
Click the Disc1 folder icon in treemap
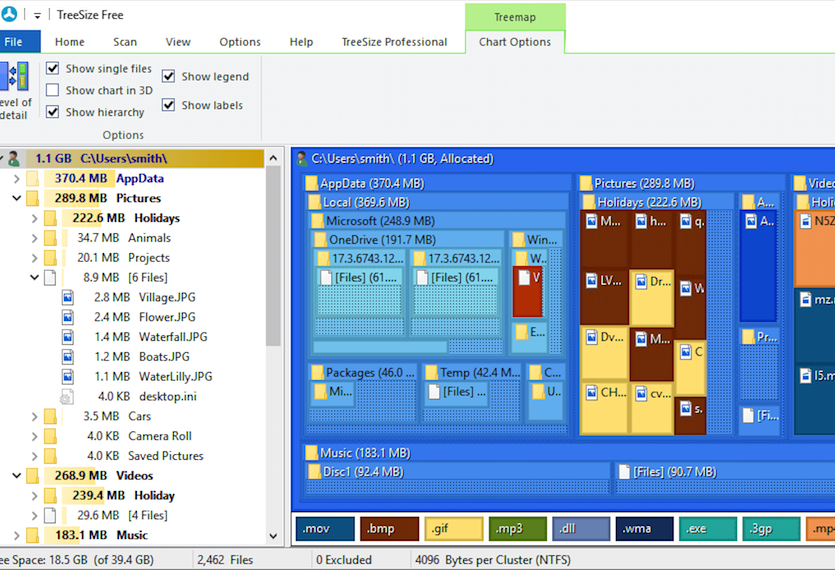tap(315, 471)
